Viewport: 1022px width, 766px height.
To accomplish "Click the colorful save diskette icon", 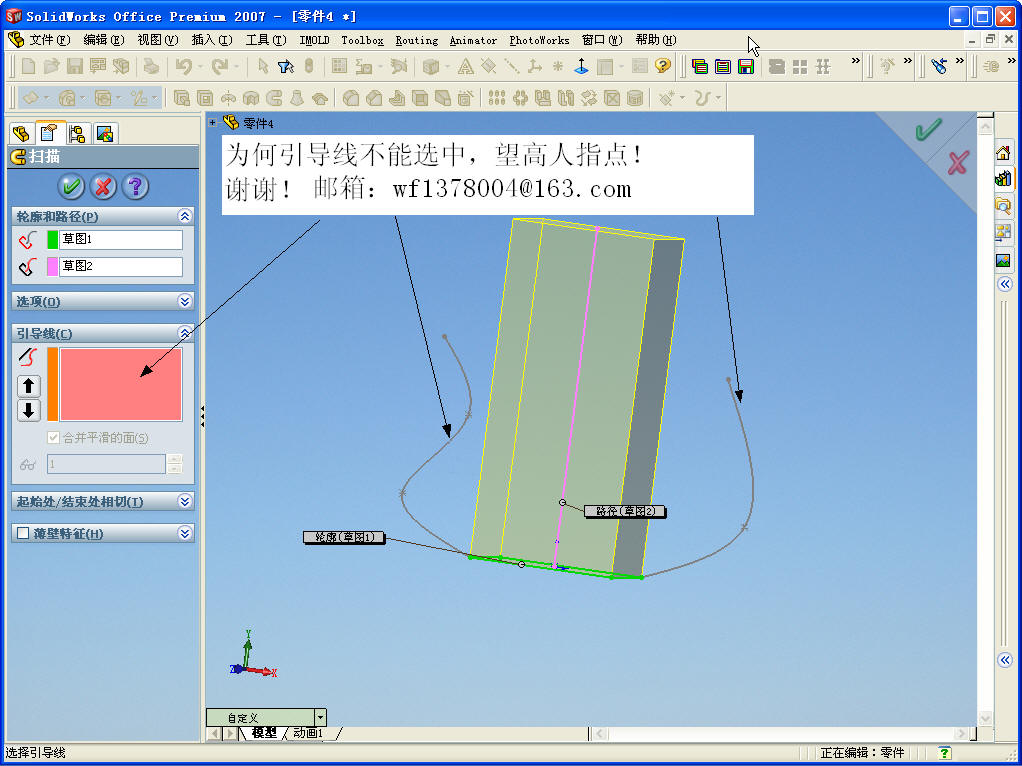I will tap(746, 66).
